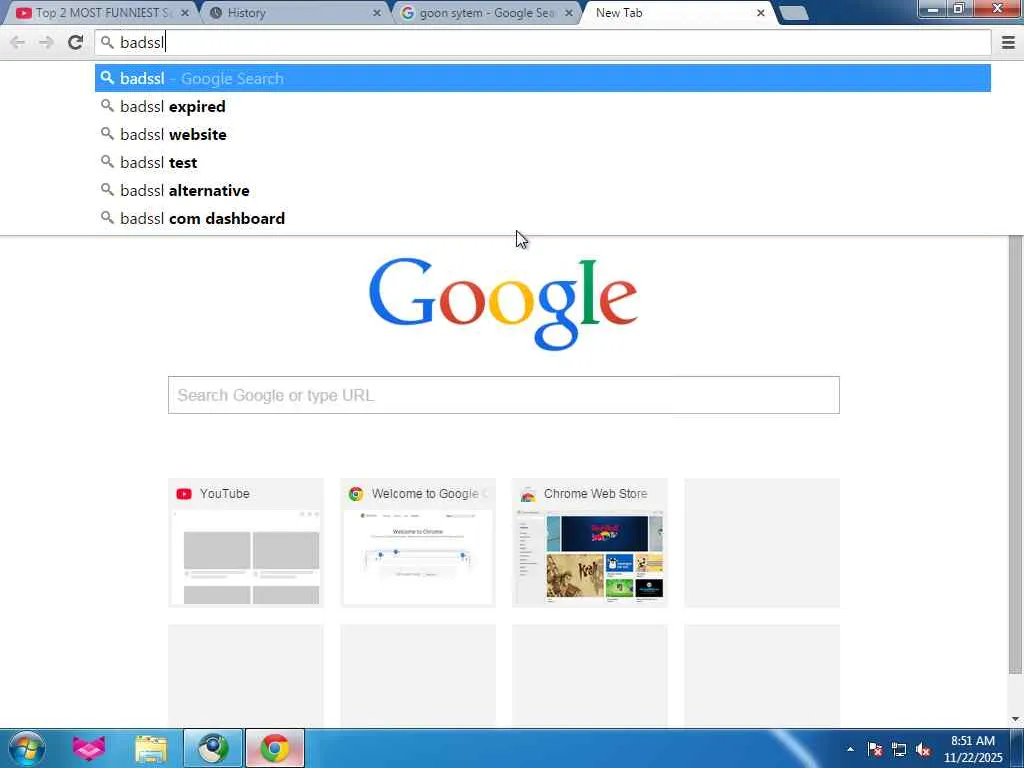The height and width of the screenshot is (768, 1024).
Task: Open the blue Chromium-style taskbar icon
Action: pos(213,748)
